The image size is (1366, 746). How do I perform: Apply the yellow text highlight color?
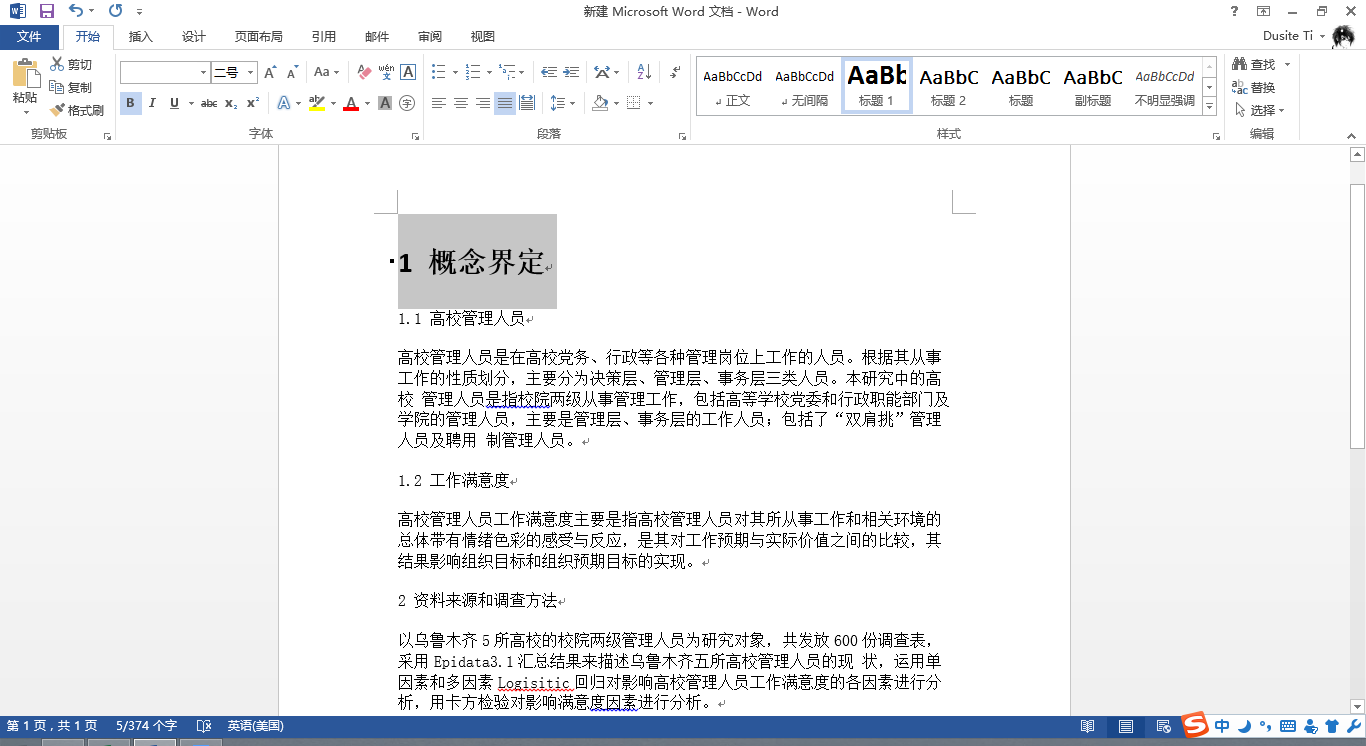point(317,103)
